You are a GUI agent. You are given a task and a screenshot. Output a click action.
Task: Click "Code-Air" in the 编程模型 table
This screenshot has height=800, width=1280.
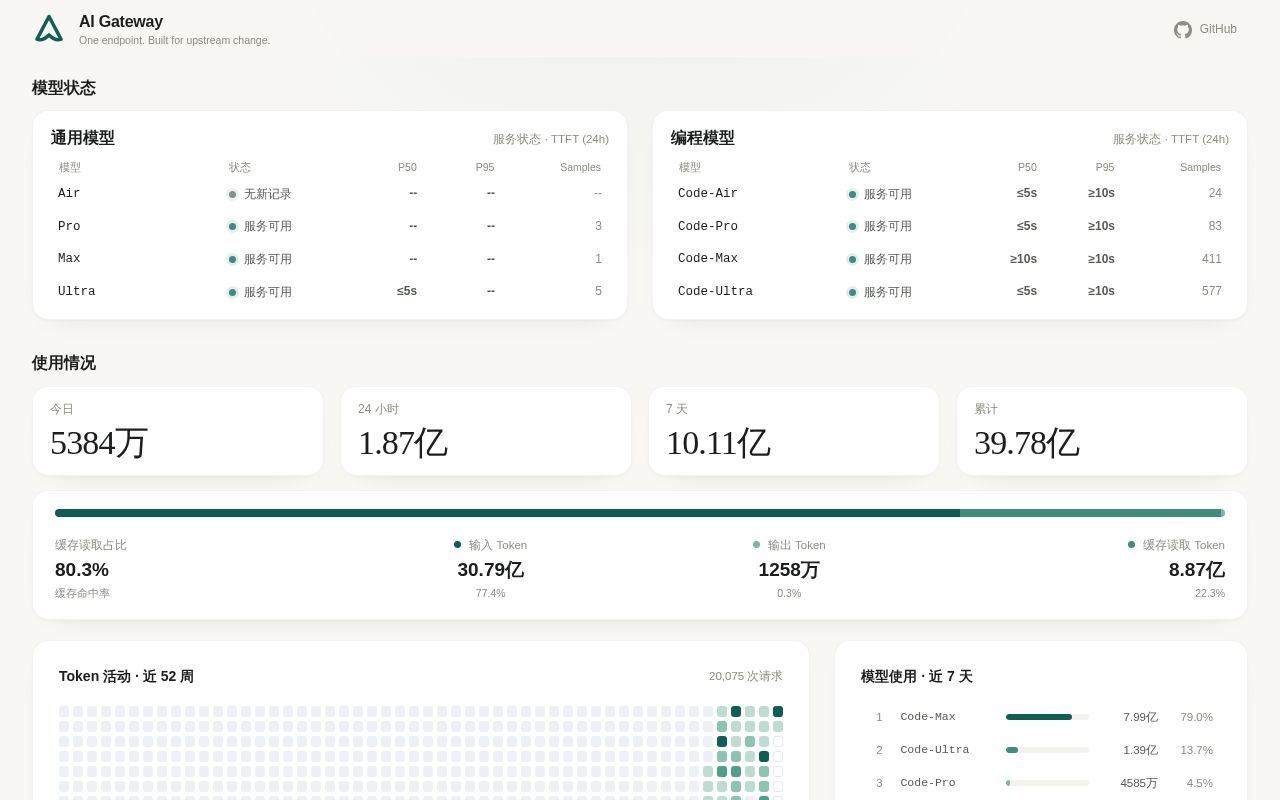pos(708,193)
